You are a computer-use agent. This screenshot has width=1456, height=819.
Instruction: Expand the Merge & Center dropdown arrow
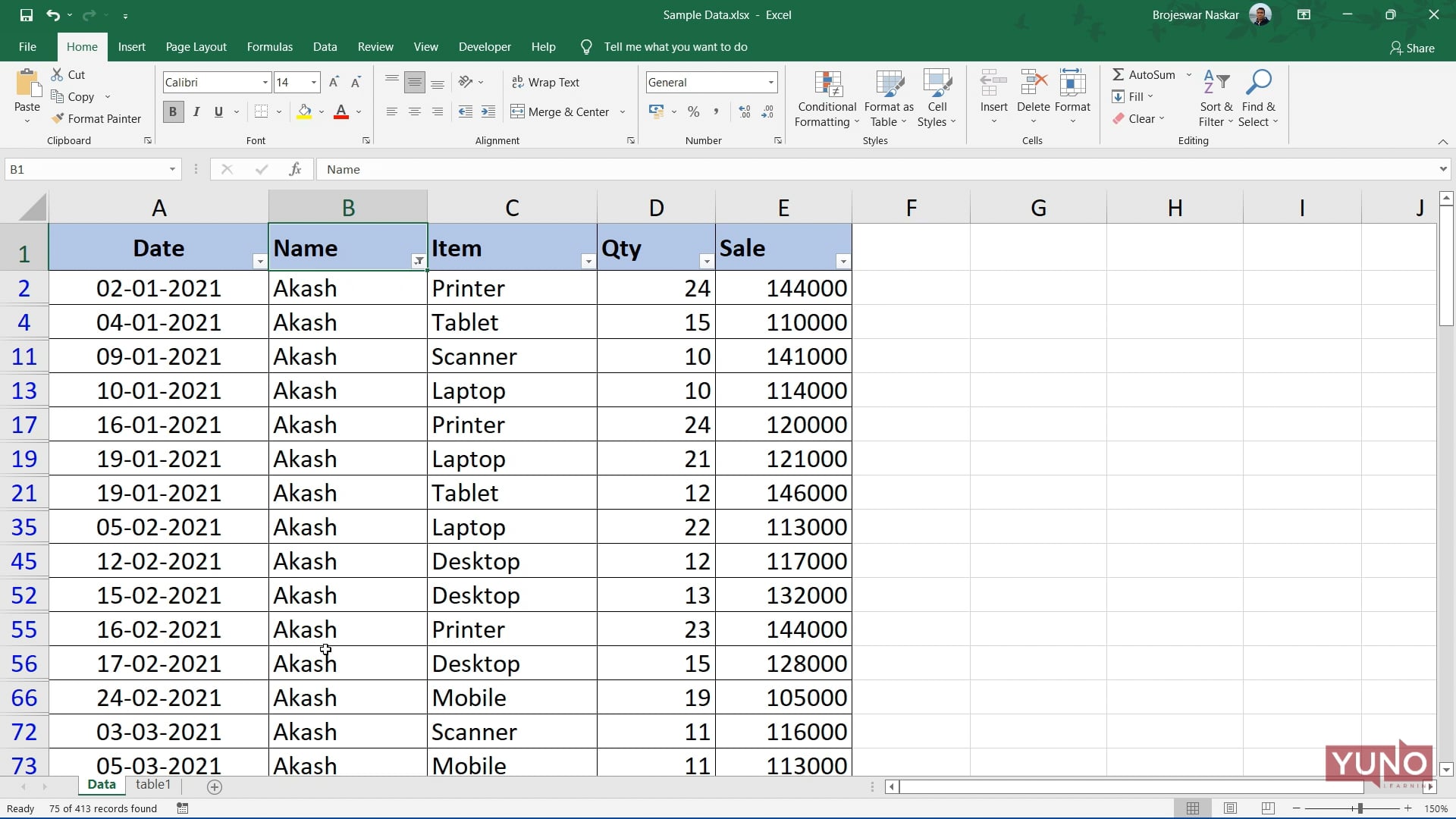[x=623, y=111]
